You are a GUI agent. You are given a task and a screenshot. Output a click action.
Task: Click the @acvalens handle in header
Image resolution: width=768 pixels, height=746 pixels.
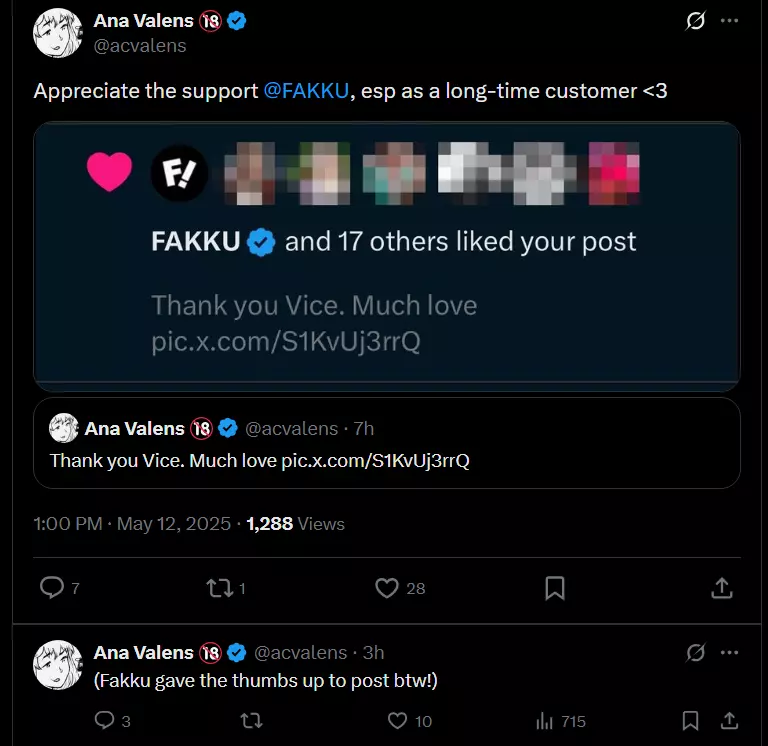pyautogui.click(x=140, y=45)
